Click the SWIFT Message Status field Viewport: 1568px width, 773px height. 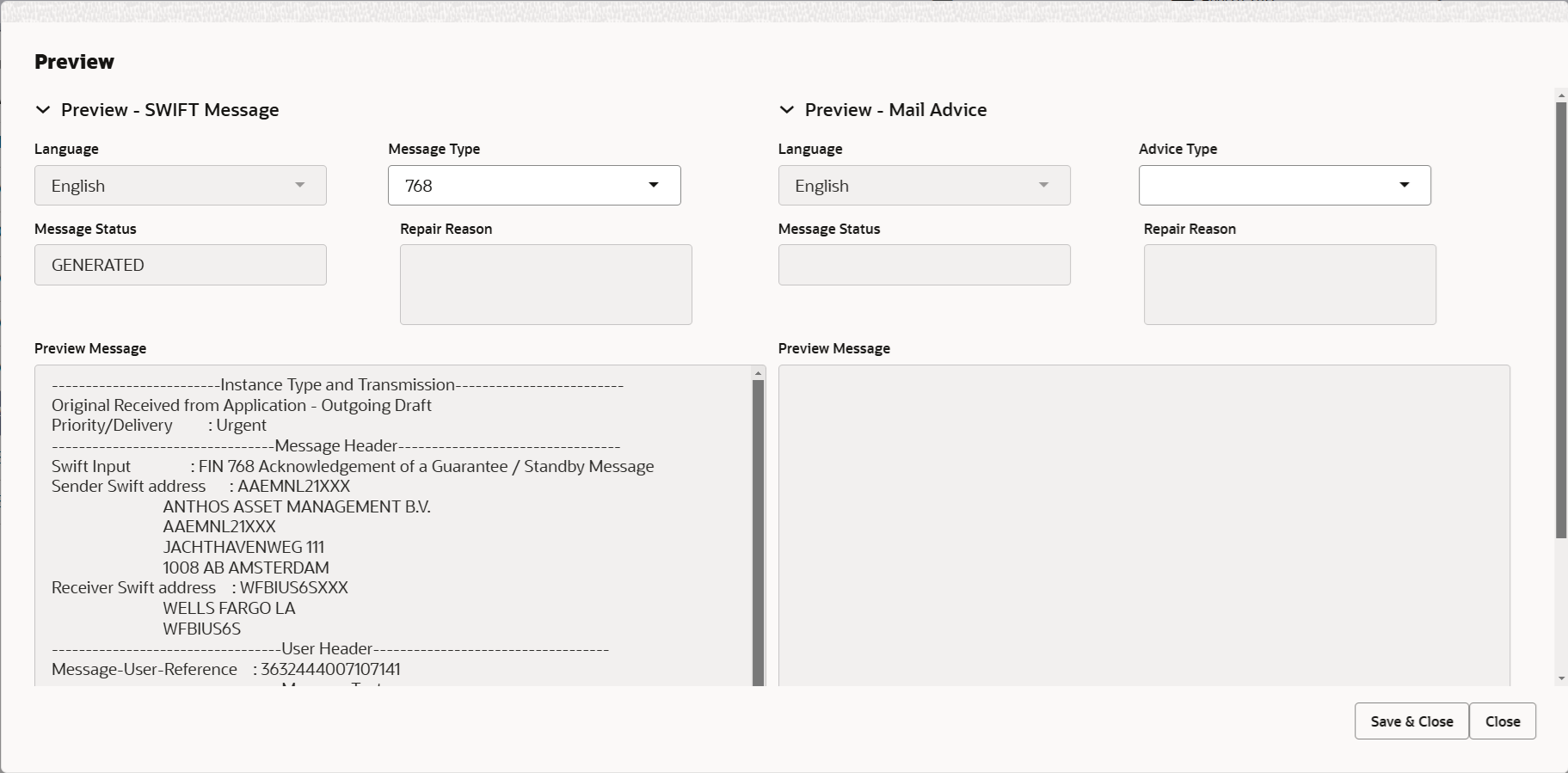181,265
